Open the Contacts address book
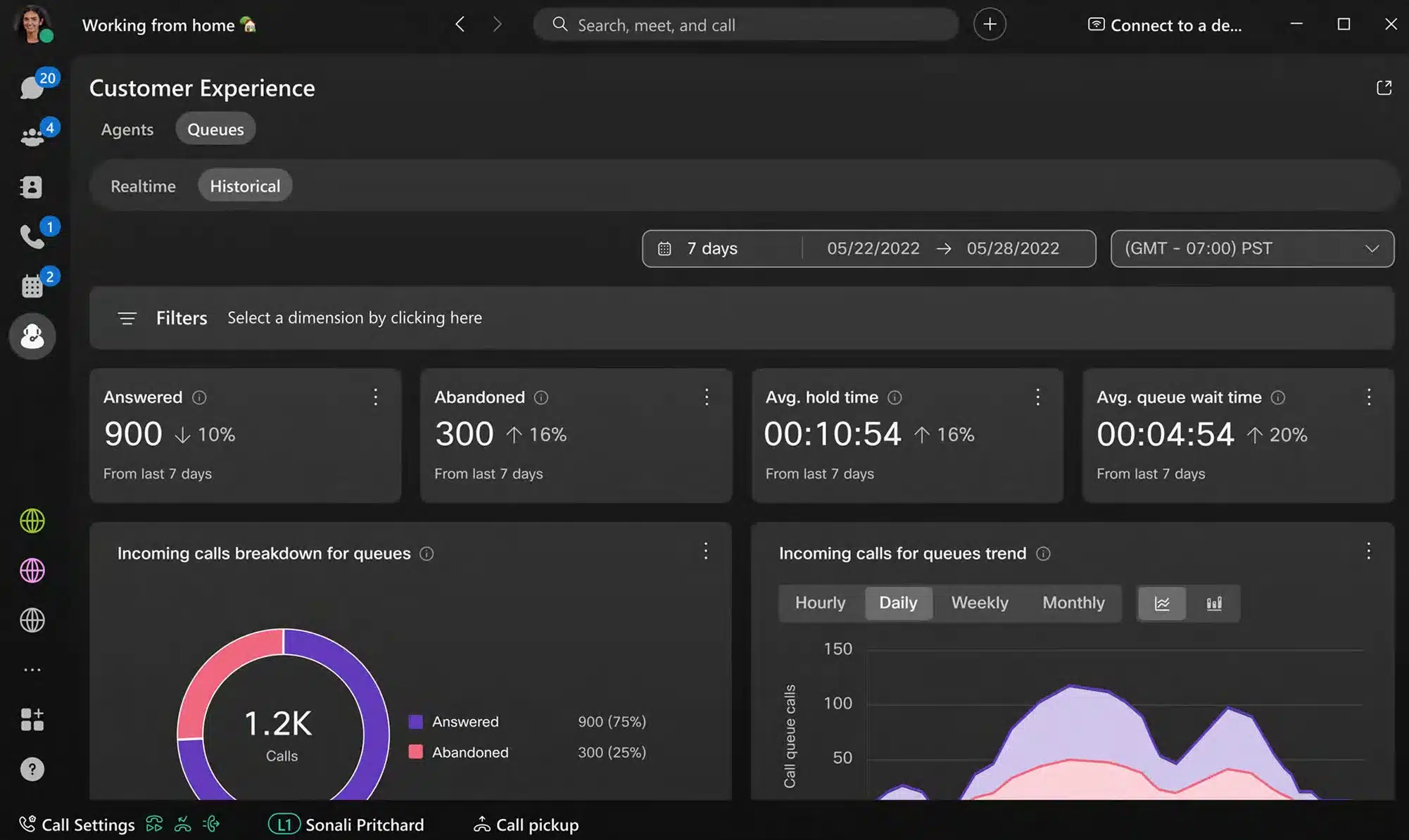The height and width of the screenshot is (840, 1409). tap(32, 186)
